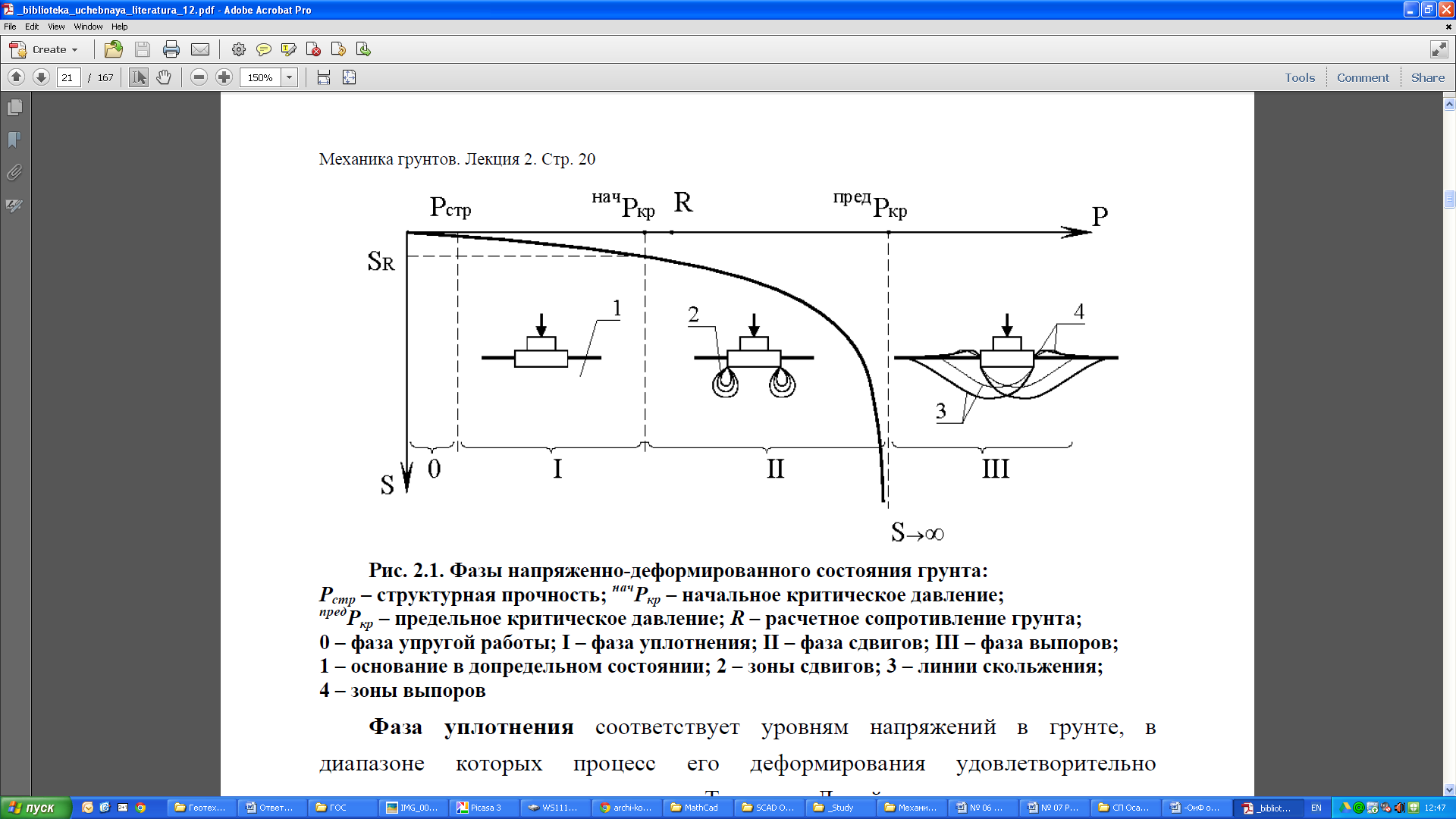Switch to MathCad taskbar folder

pyautogui.click(x=698, y=808)
